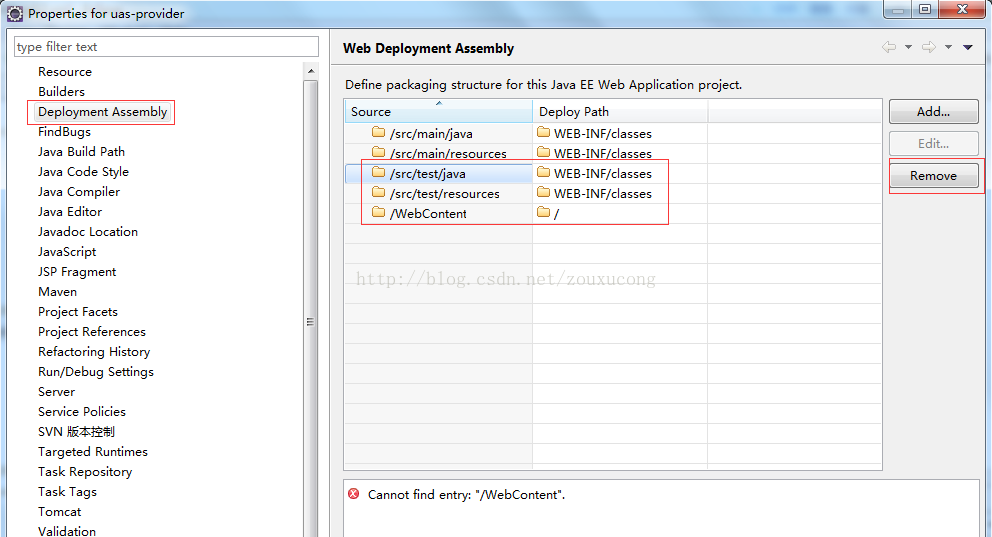
Task: Select the /WebContent source entry
Action: (428, 214)
